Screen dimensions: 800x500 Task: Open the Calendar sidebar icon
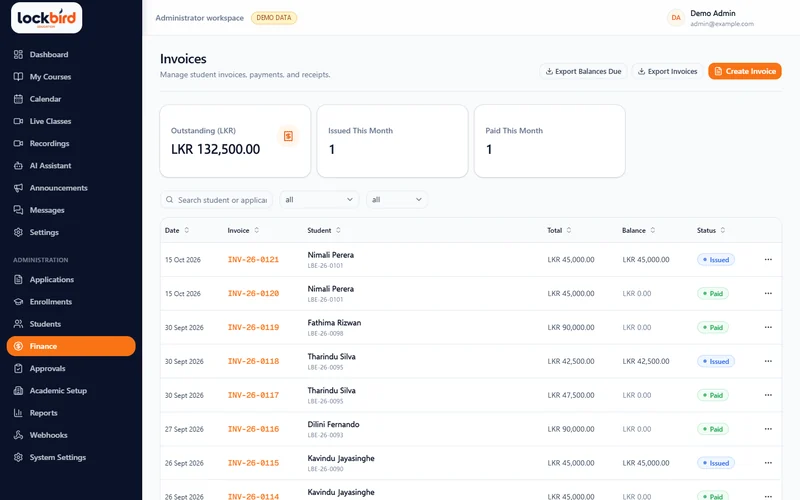coord(18,99)
